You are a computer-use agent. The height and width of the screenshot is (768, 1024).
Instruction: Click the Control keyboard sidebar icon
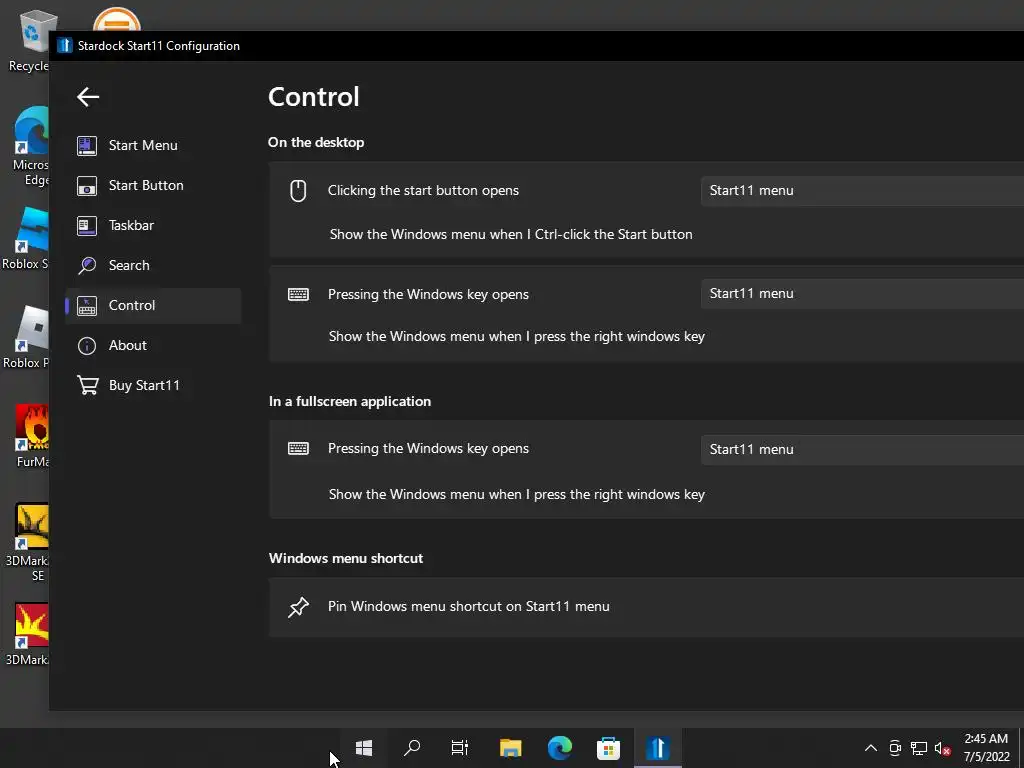click(87, 306)
